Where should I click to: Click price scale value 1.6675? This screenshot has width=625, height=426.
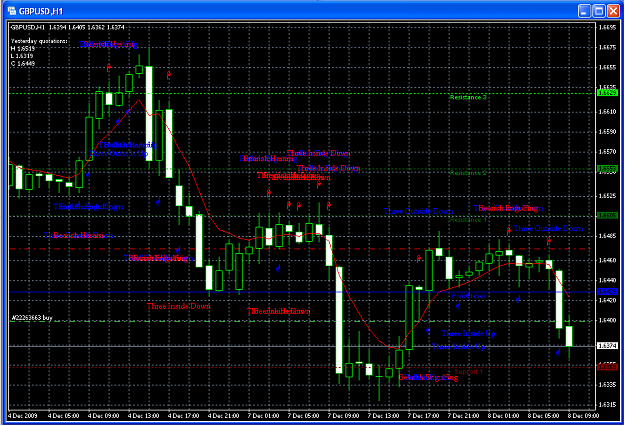tap(607, 47)
